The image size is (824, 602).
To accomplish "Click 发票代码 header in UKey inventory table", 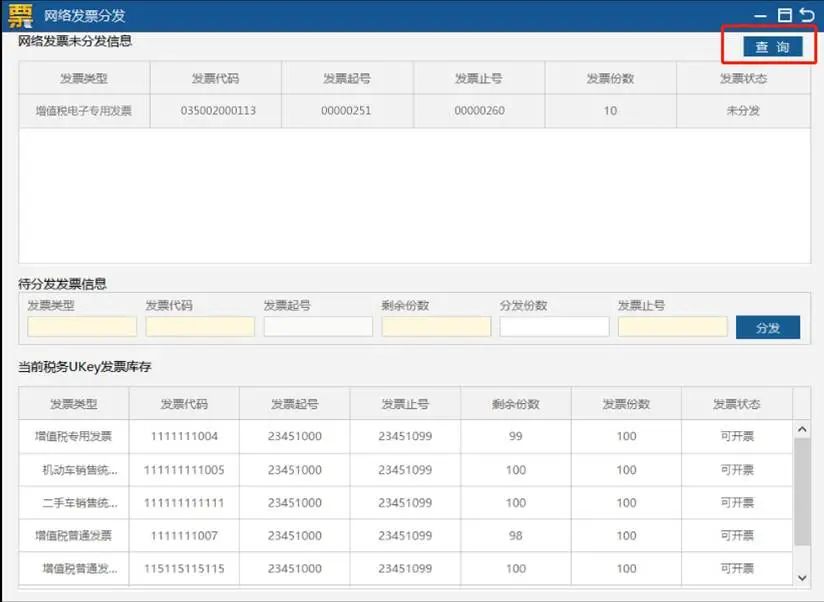I will pos(184,404).
